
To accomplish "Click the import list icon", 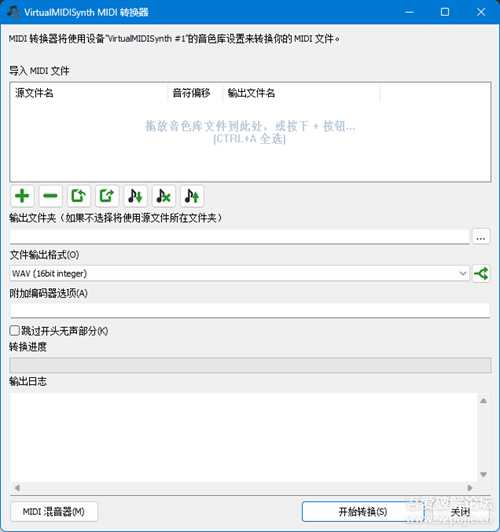I will click(x=79, y=196).
